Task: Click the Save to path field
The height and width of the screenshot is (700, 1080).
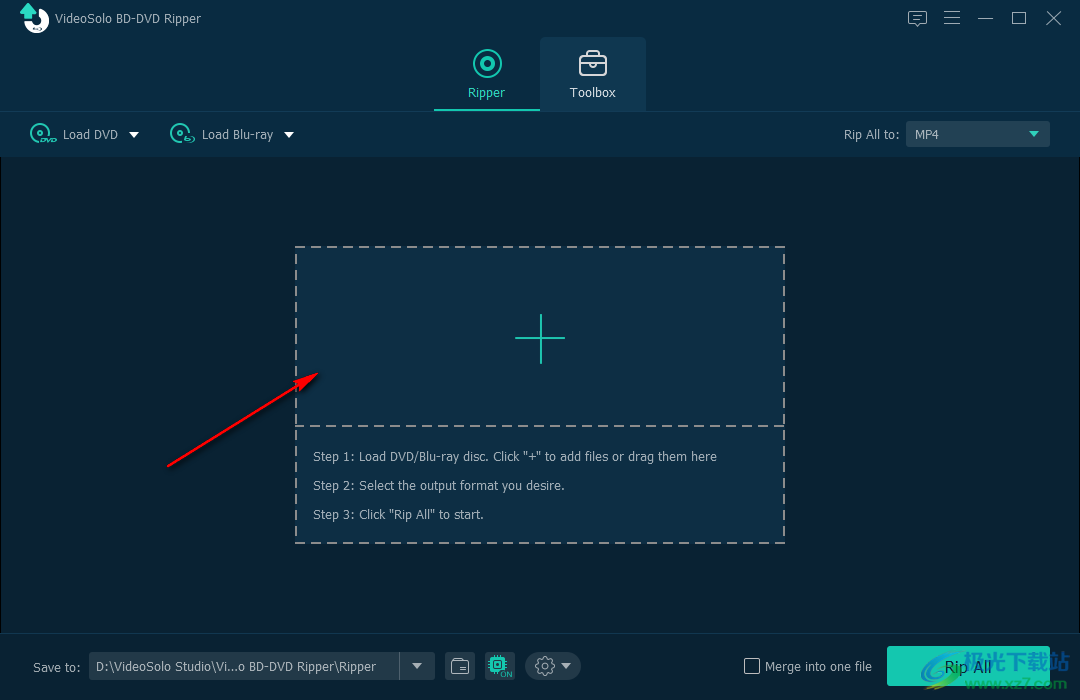Action: [x=244, y=666]
